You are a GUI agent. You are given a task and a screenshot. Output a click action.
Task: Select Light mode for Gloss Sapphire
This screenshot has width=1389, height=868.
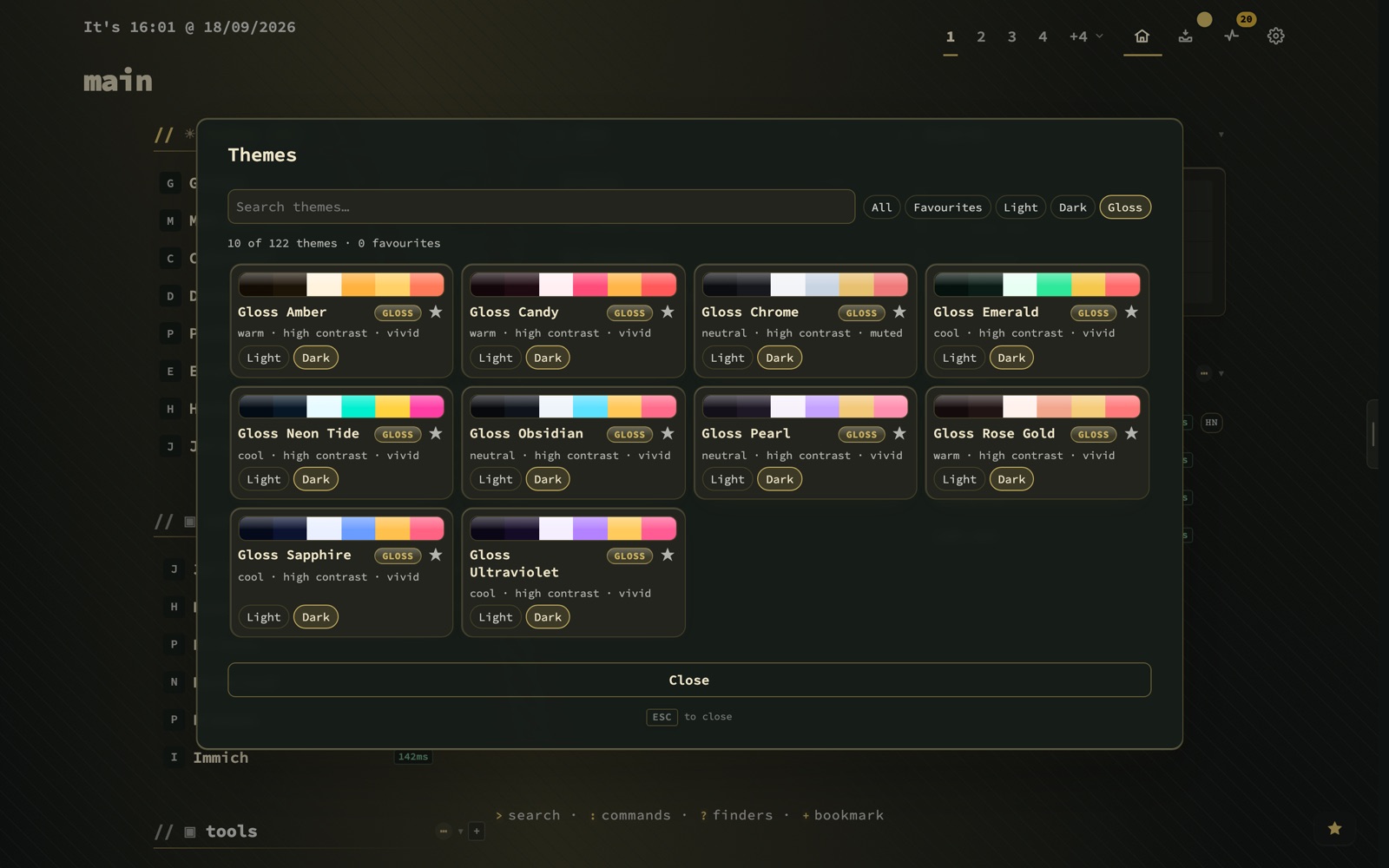click(264, 617)
